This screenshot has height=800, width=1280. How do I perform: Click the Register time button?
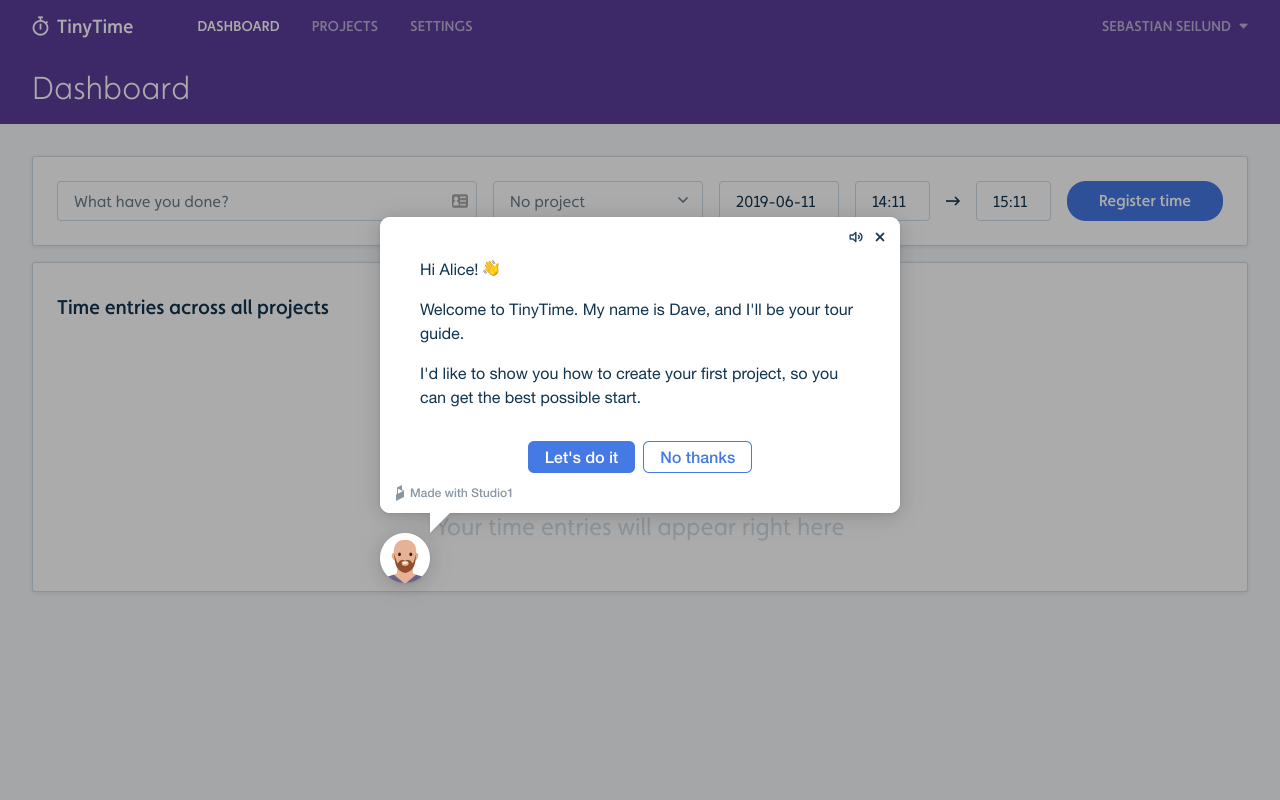(x=1145, y=201)
